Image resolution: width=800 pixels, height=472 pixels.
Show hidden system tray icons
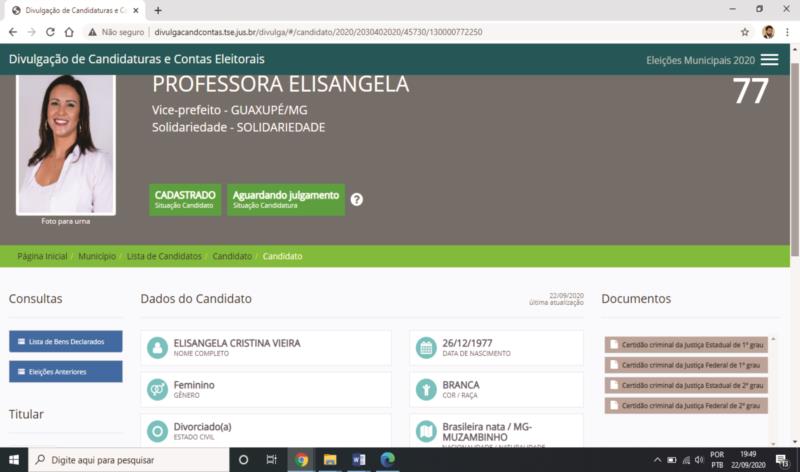pos(658,460)
